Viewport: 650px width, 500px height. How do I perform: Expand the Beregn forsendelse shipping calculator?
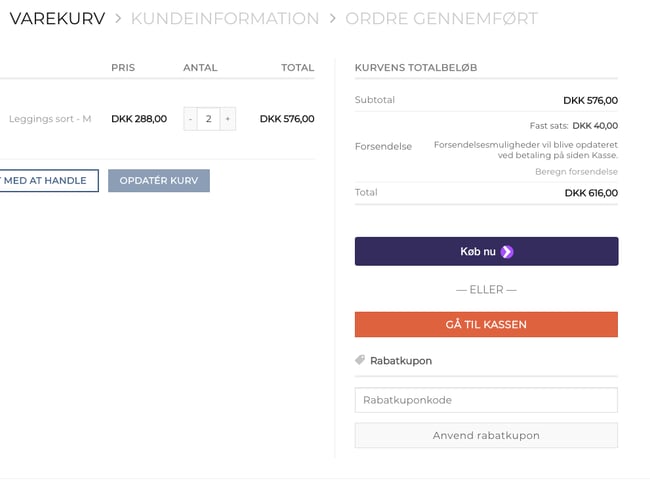coord(576,172)
